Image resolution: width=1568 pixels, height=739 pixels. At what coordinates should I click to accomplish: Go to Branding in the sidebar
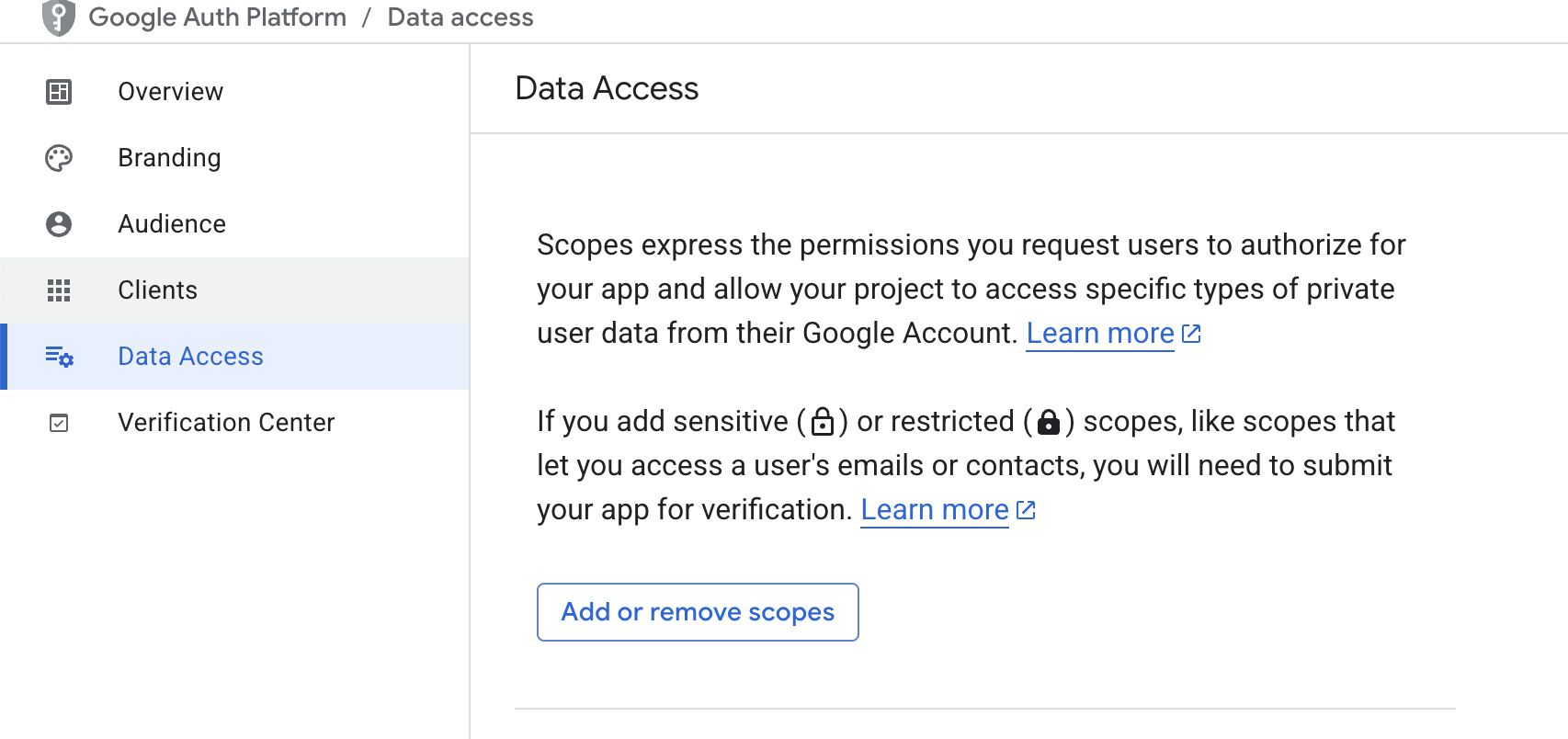[x=170, y=158]
